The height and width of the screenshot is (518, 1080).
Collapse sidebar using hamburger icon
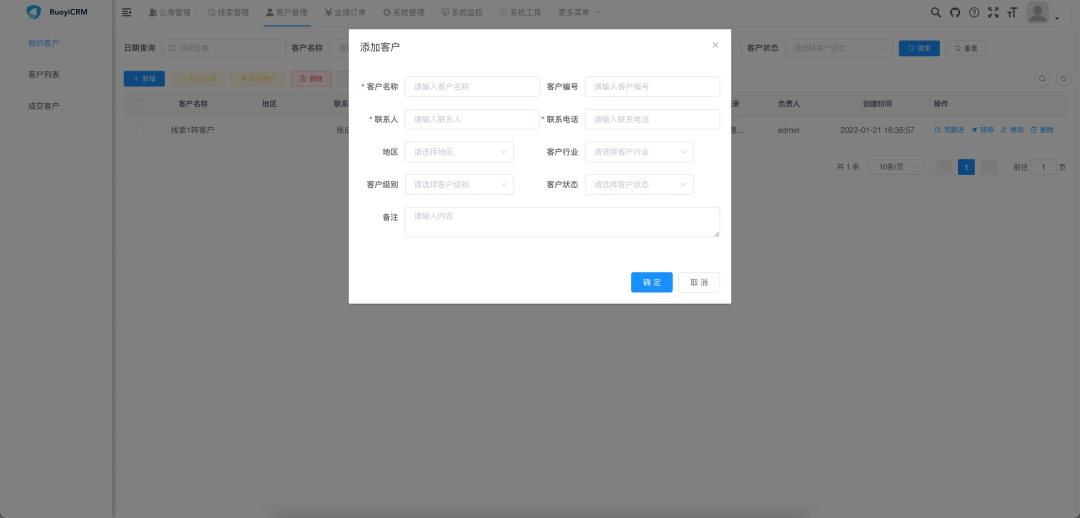(127, 12)
